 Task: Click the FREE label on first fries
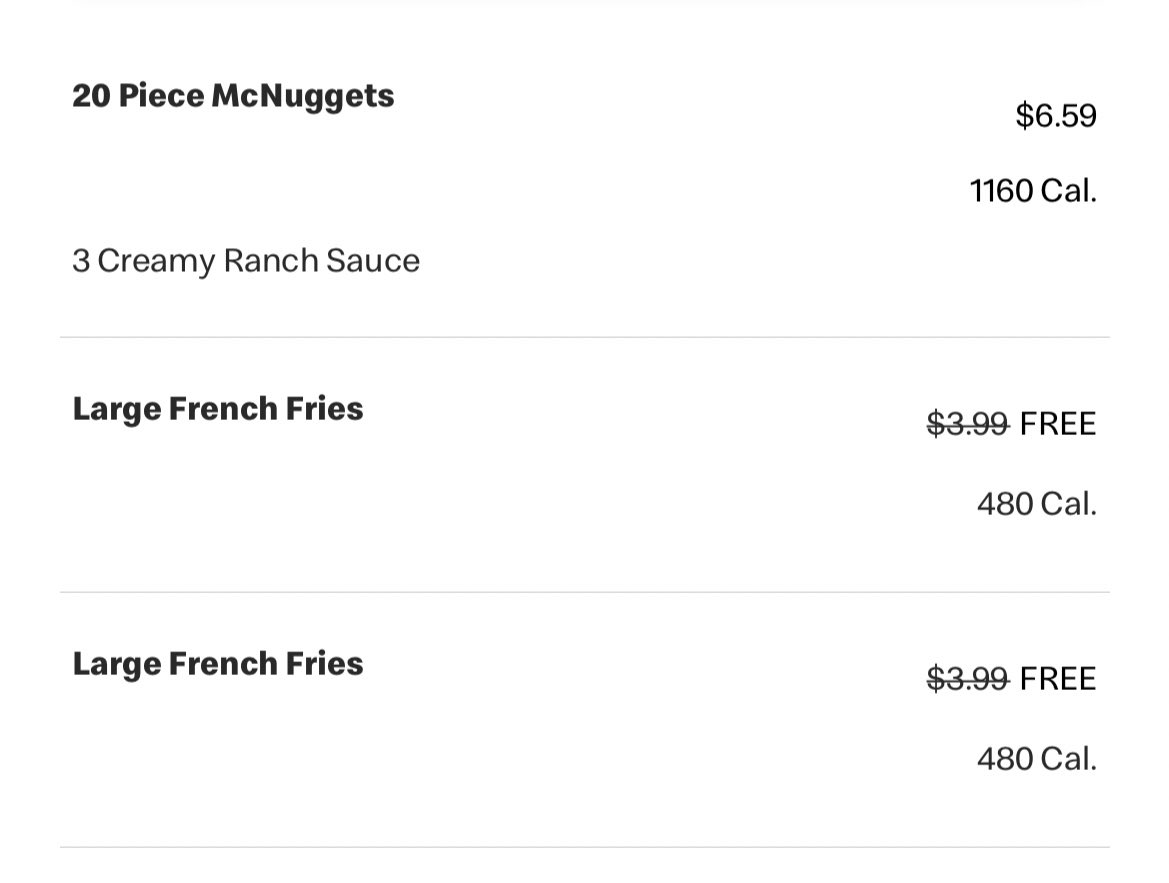click(1058, 424)
